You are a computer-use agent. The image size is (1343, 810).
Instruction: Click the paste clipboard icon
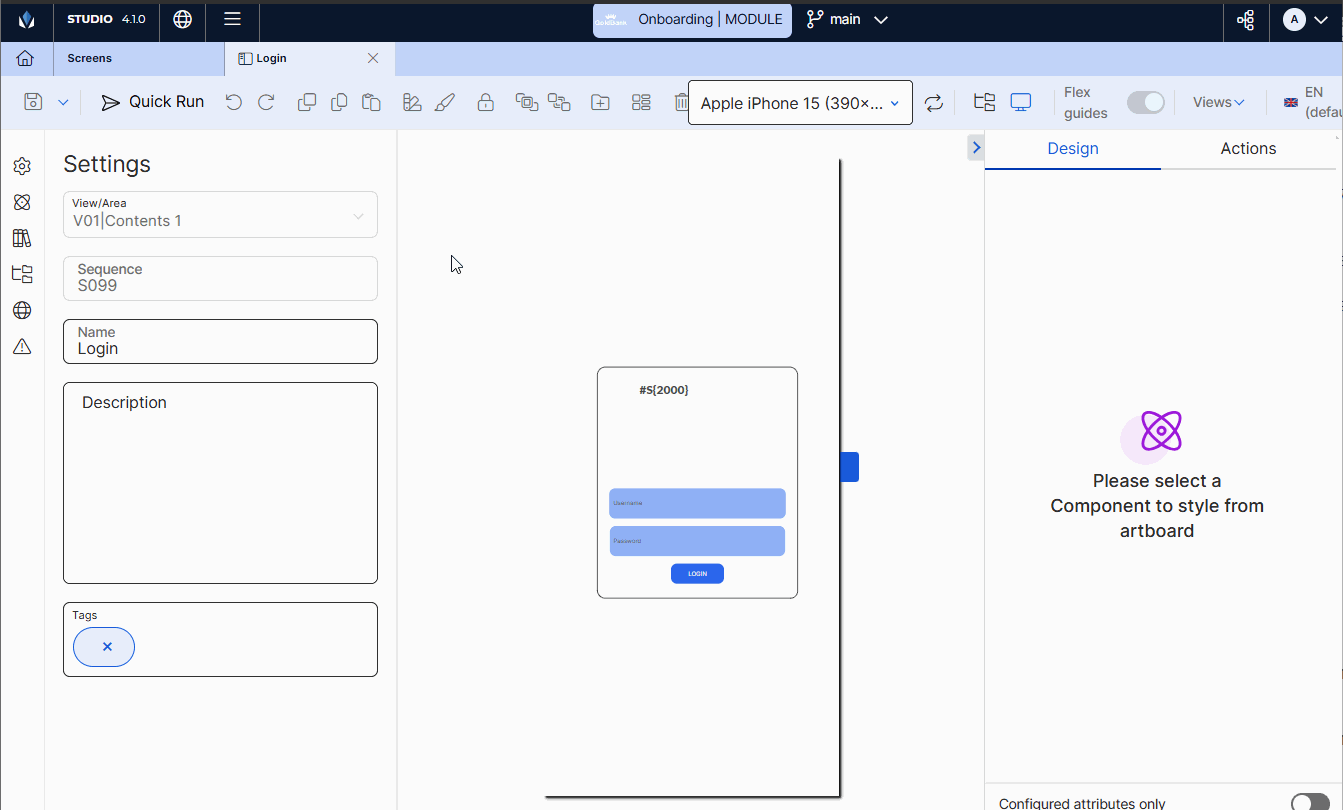(x=371, y=102)
